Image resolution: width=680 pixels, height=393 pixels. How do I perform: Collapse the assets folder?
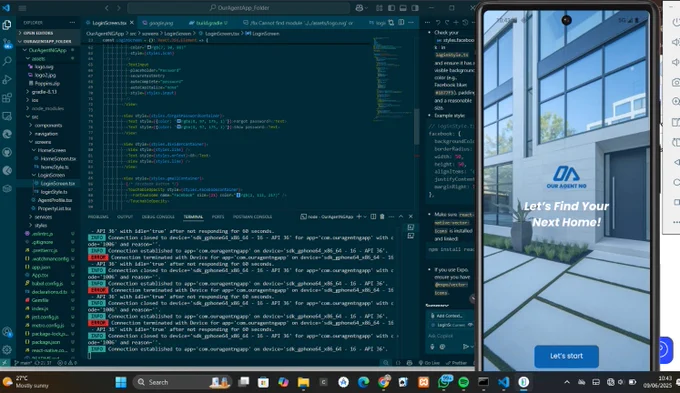tap(38, 58)
